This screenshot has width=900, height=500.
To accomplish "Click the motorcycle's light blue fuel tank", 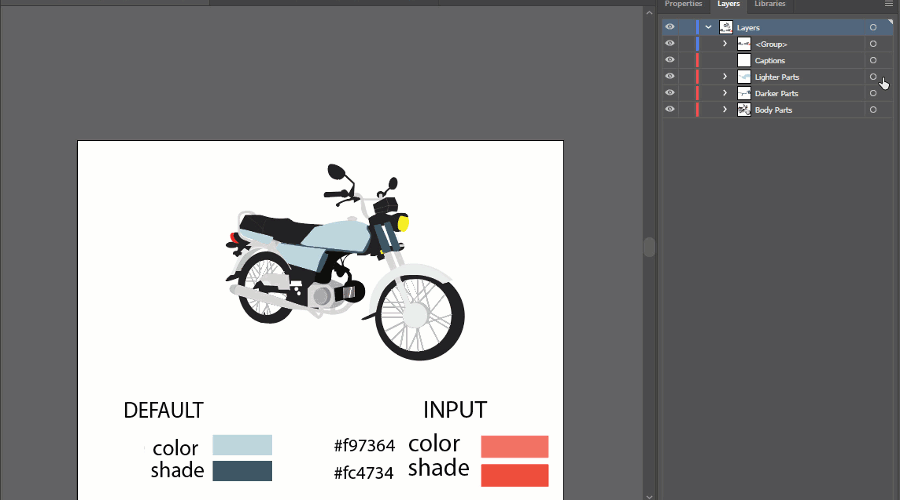I will click(339, 235).
